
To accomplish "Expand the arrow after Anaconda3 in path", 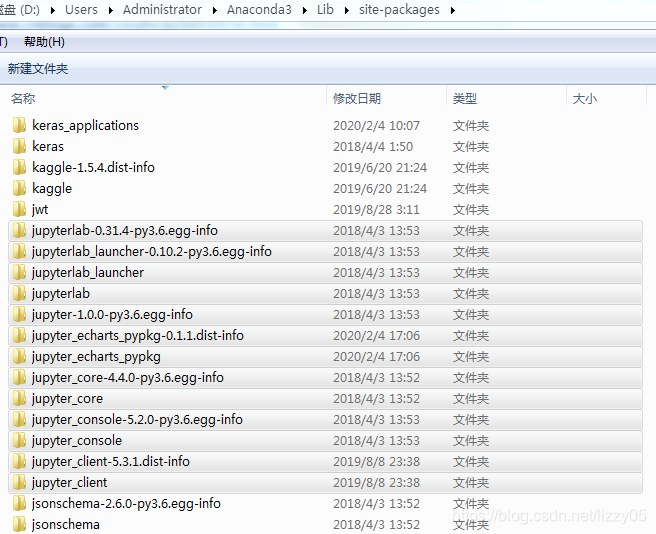I will tap(305, 10).
